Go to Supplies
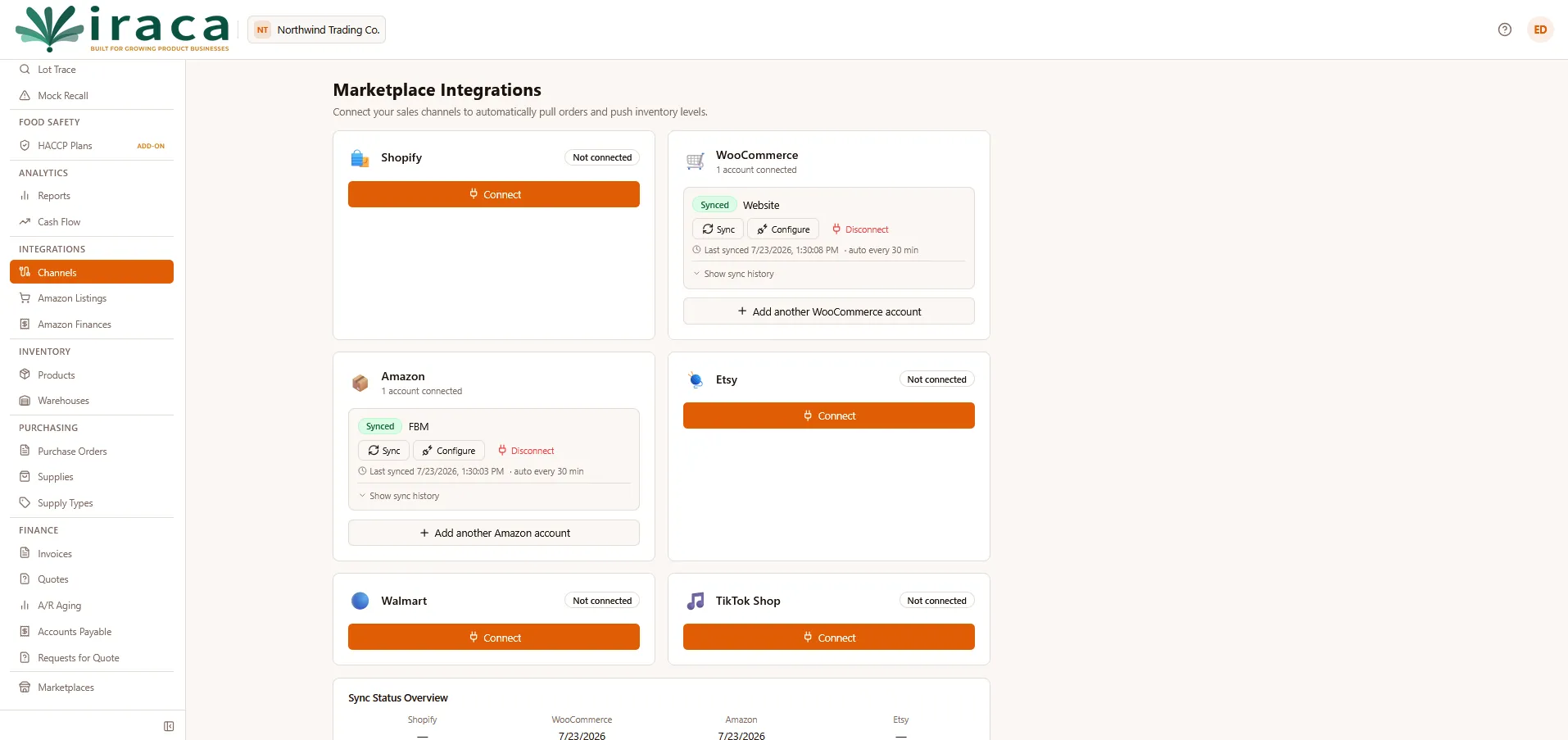 [x=92, y=477]
